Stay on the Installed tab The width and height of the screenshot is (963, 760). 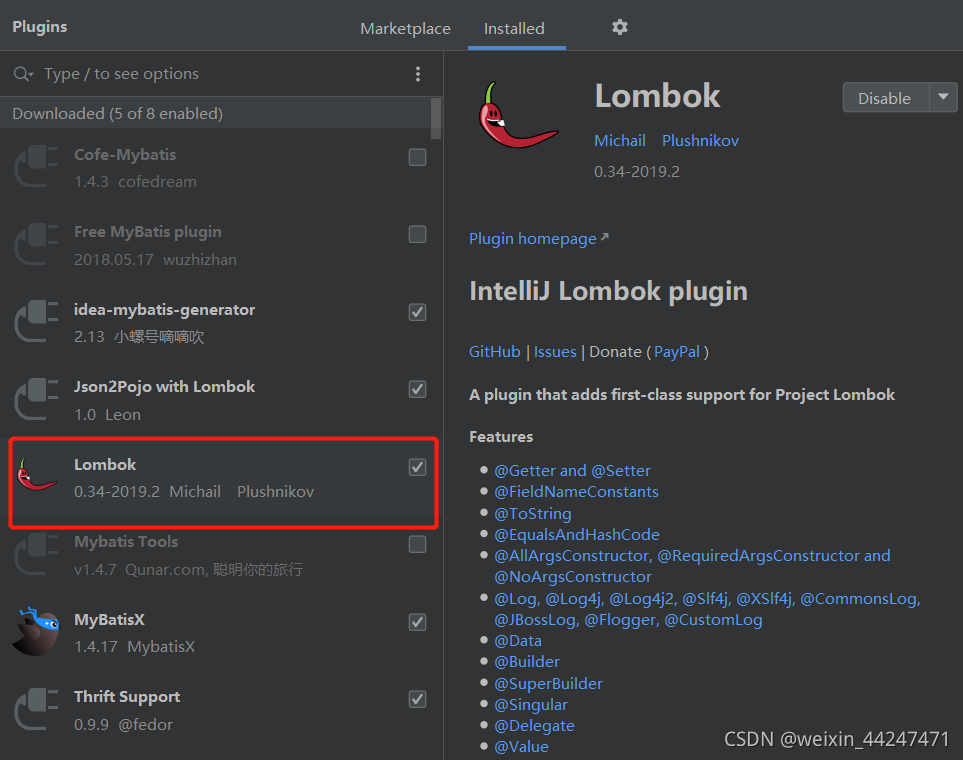[515, 28]
